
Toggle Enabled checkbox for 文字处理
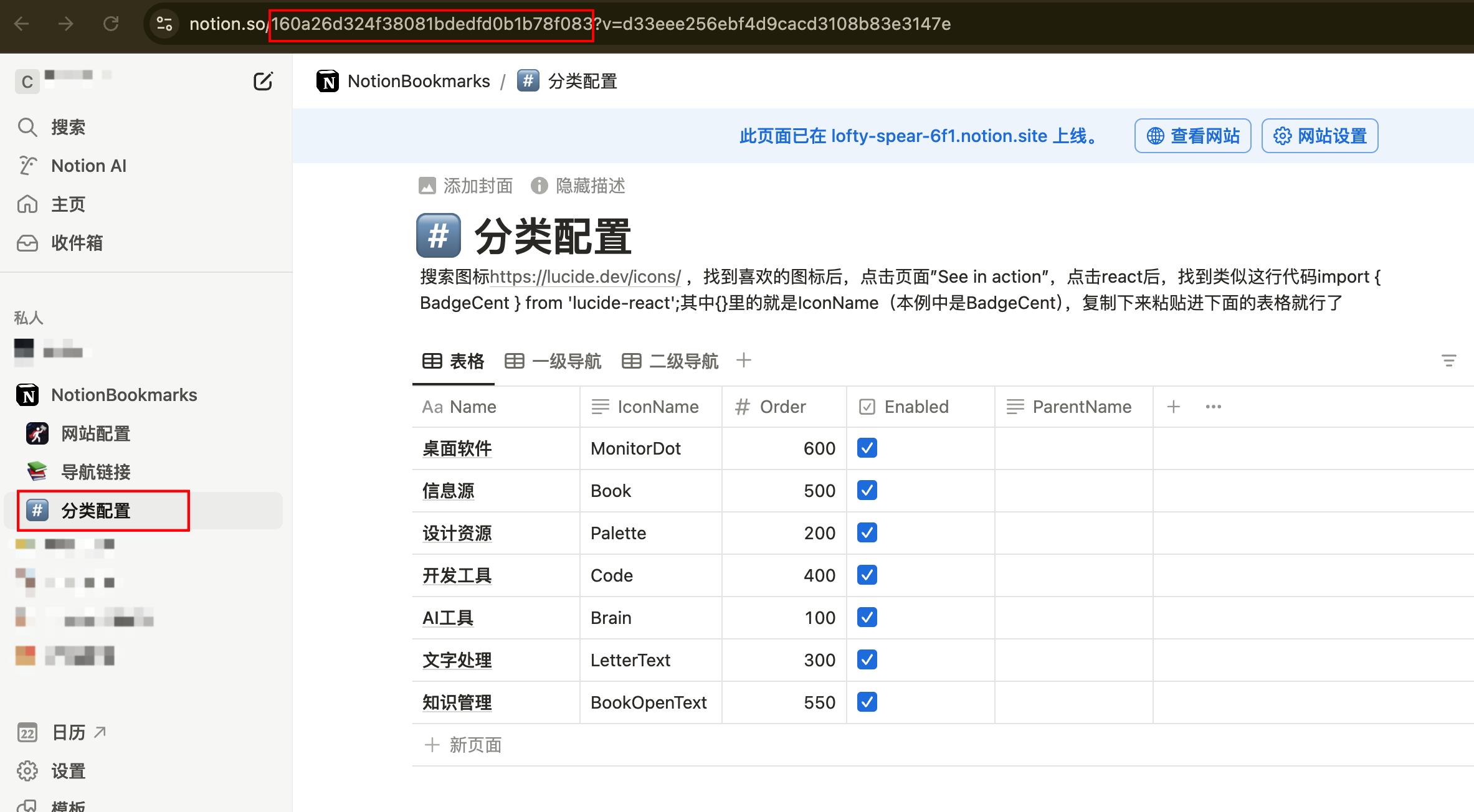pyautogui.click(x=867, y=659)
